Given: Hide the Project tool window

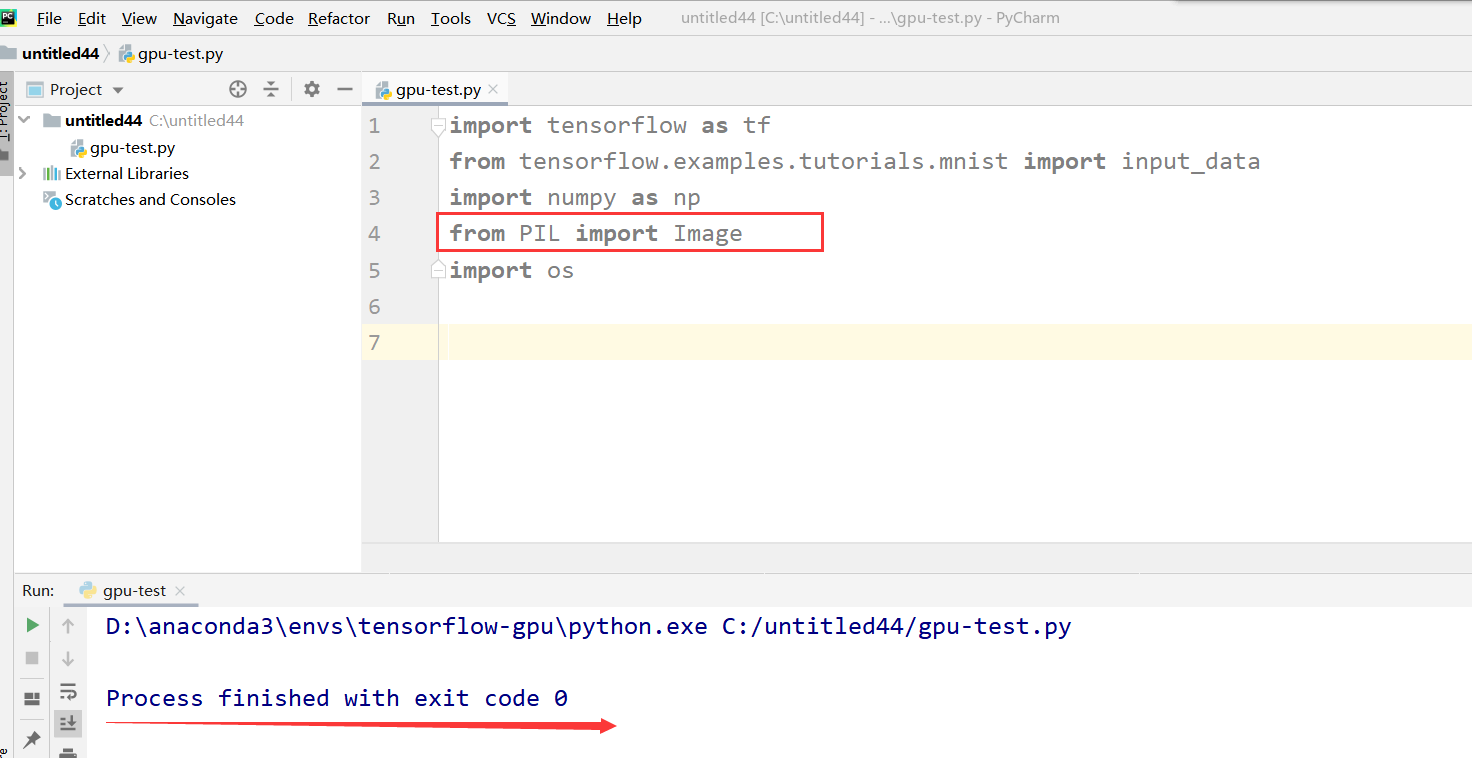Looking at the screenshot, I should pos(345,89).
